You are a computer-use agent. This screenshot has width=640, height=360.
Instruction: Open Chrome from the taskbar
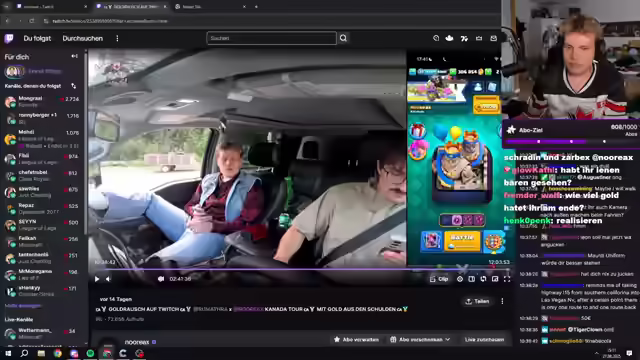tap(58, 353)
